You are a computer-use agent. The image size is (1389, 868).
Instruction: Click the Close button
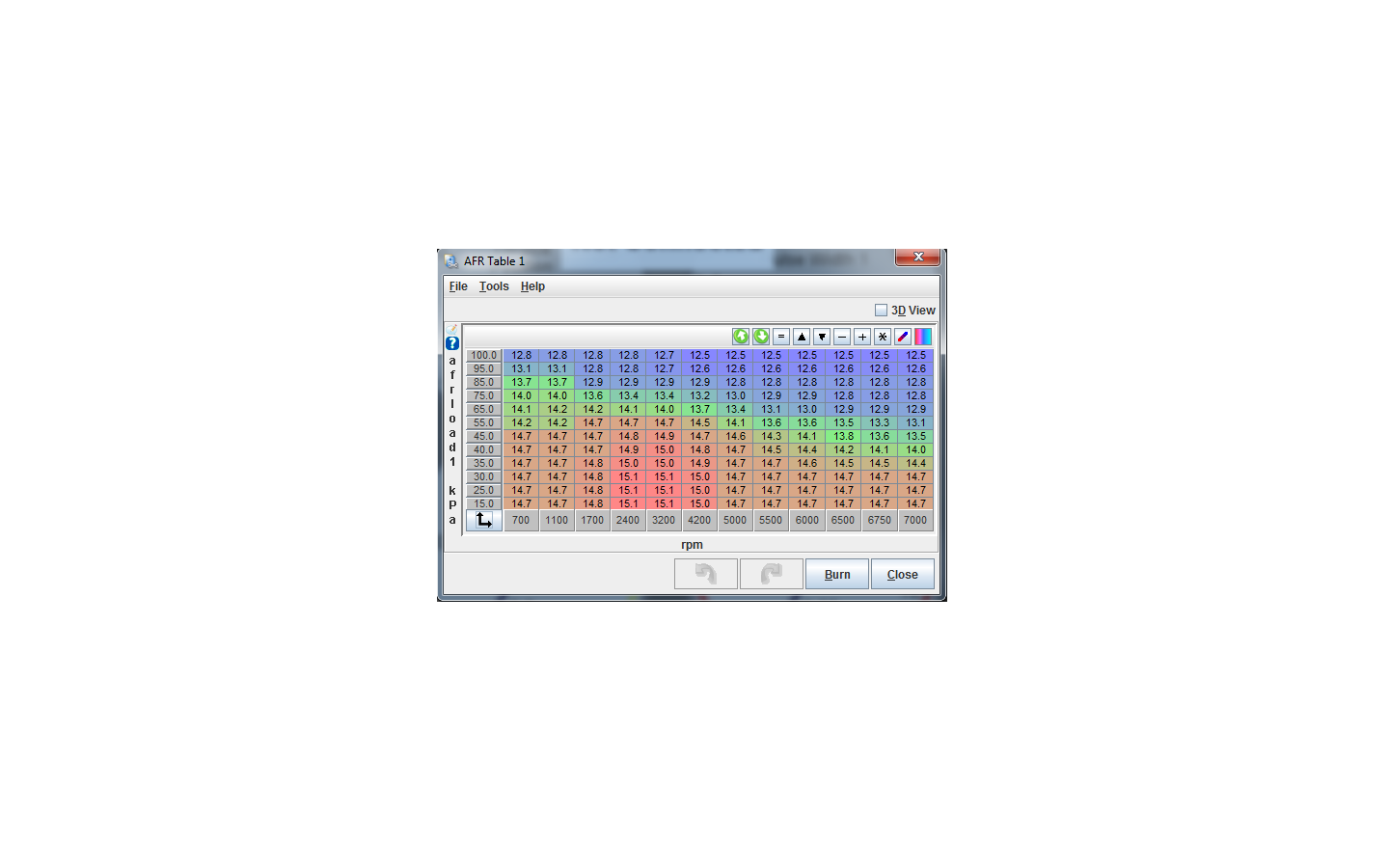902,574
